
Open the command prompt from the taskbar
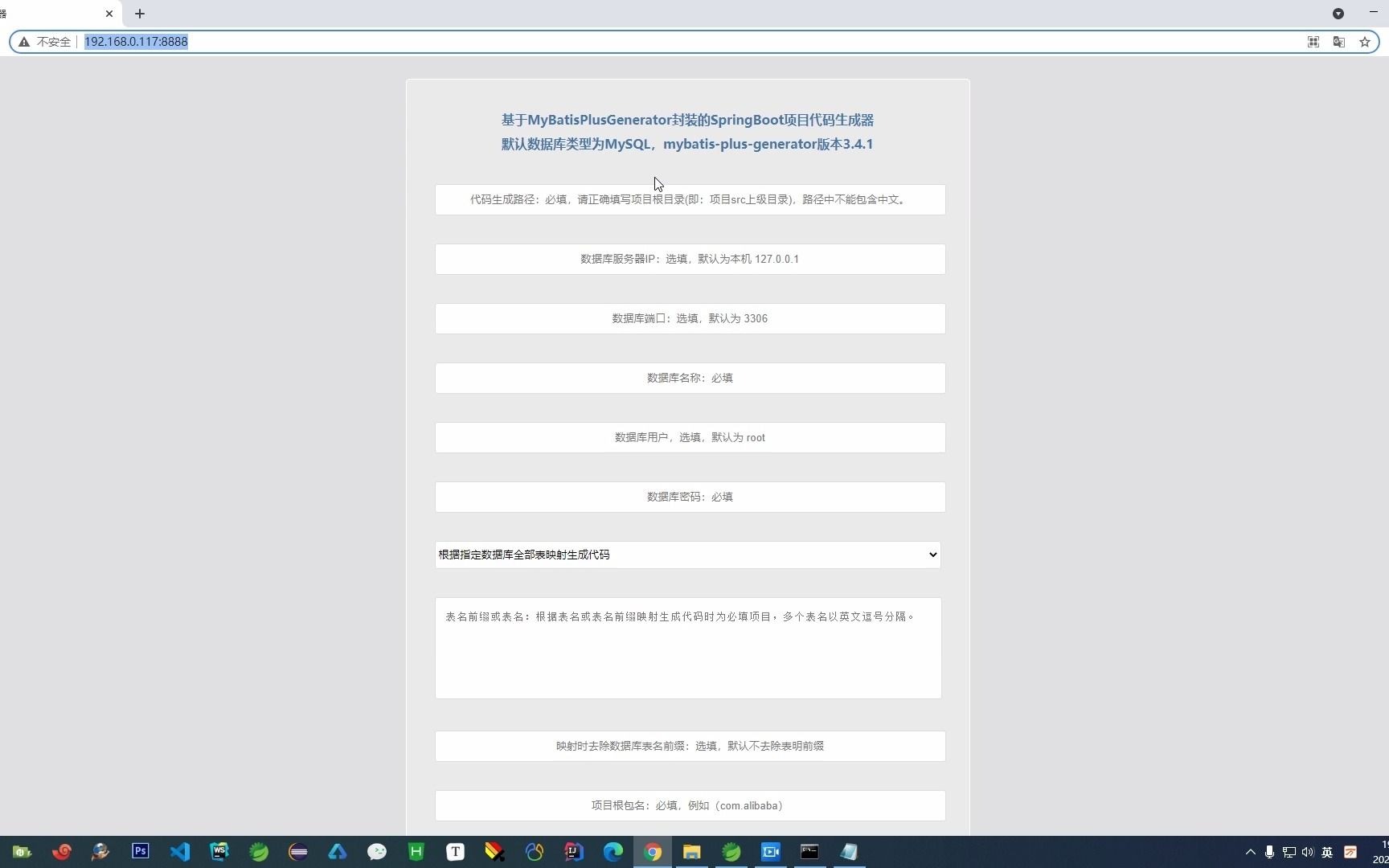tap(810, 851)
